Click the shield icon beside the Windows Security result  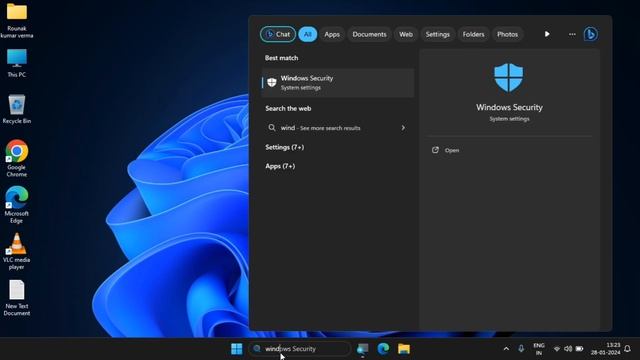click(271, 82)
